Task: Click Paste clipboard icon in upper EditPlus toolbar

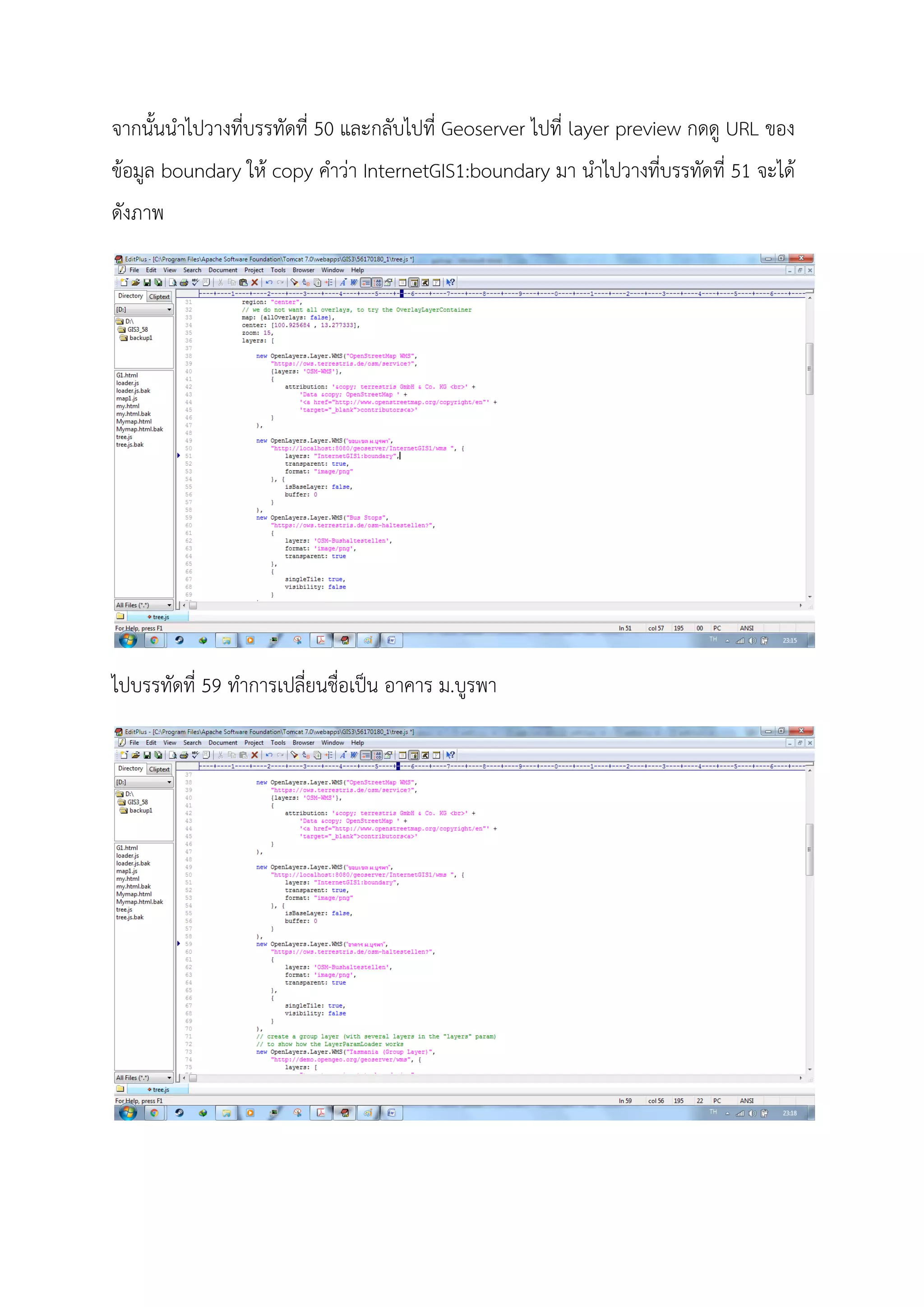Action: 243,283
